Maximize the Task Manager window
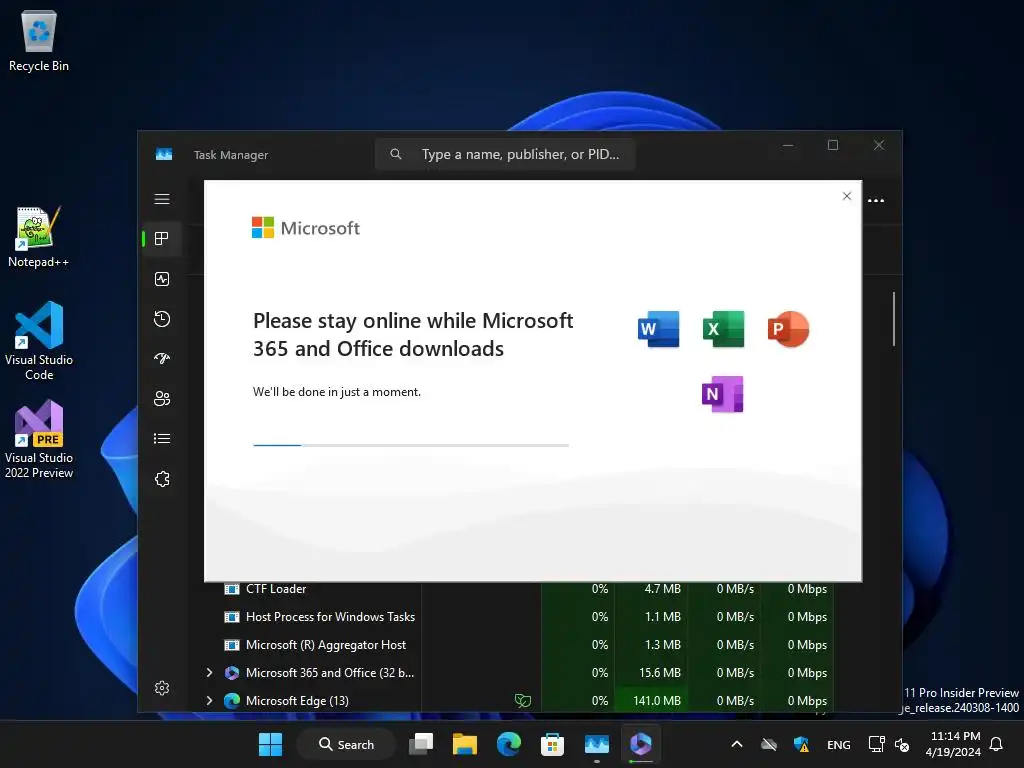Screen dimensions: 1024x768 click(833, 145)
